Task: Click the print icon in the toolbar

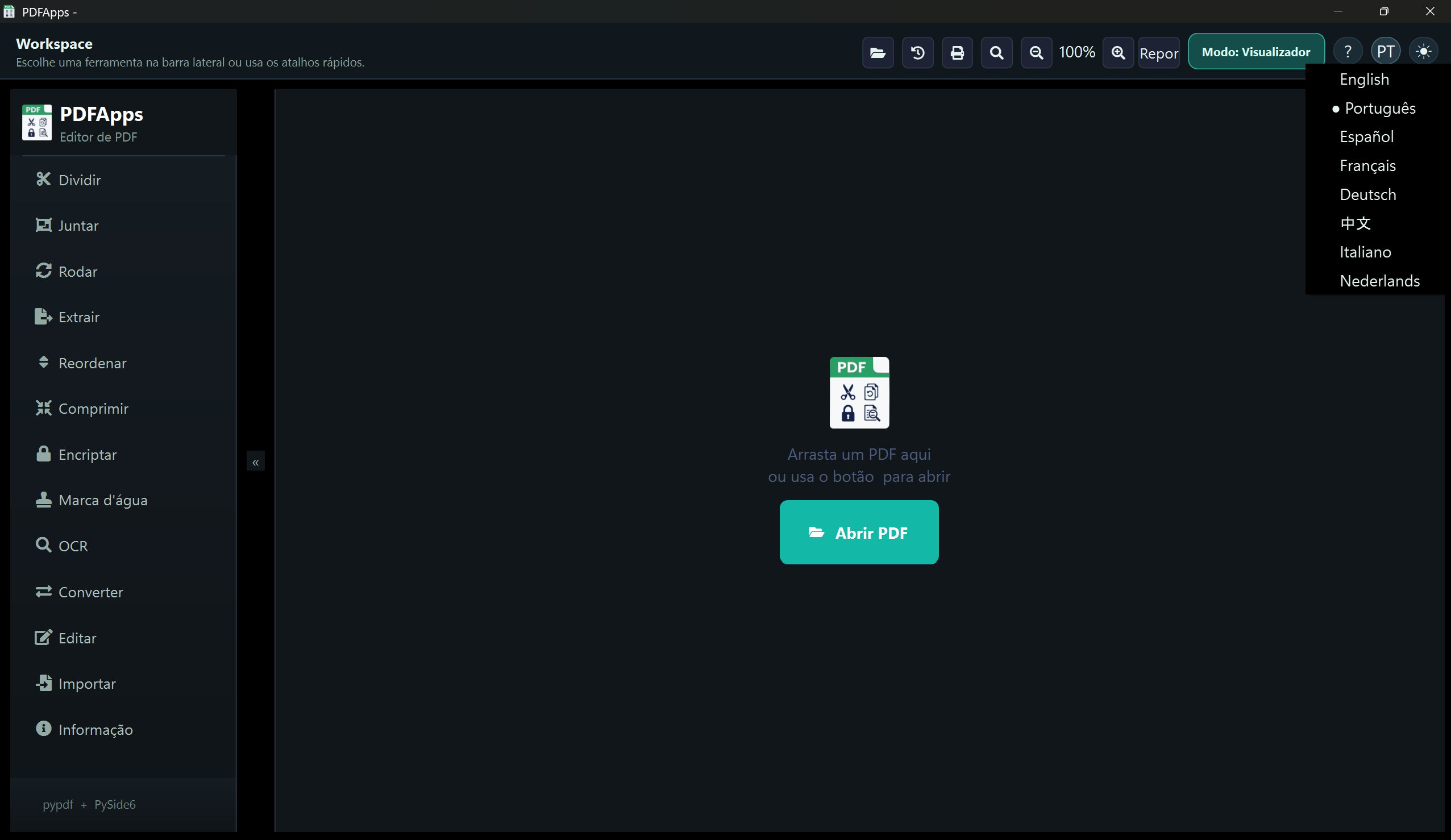Action: coord(957,52)
